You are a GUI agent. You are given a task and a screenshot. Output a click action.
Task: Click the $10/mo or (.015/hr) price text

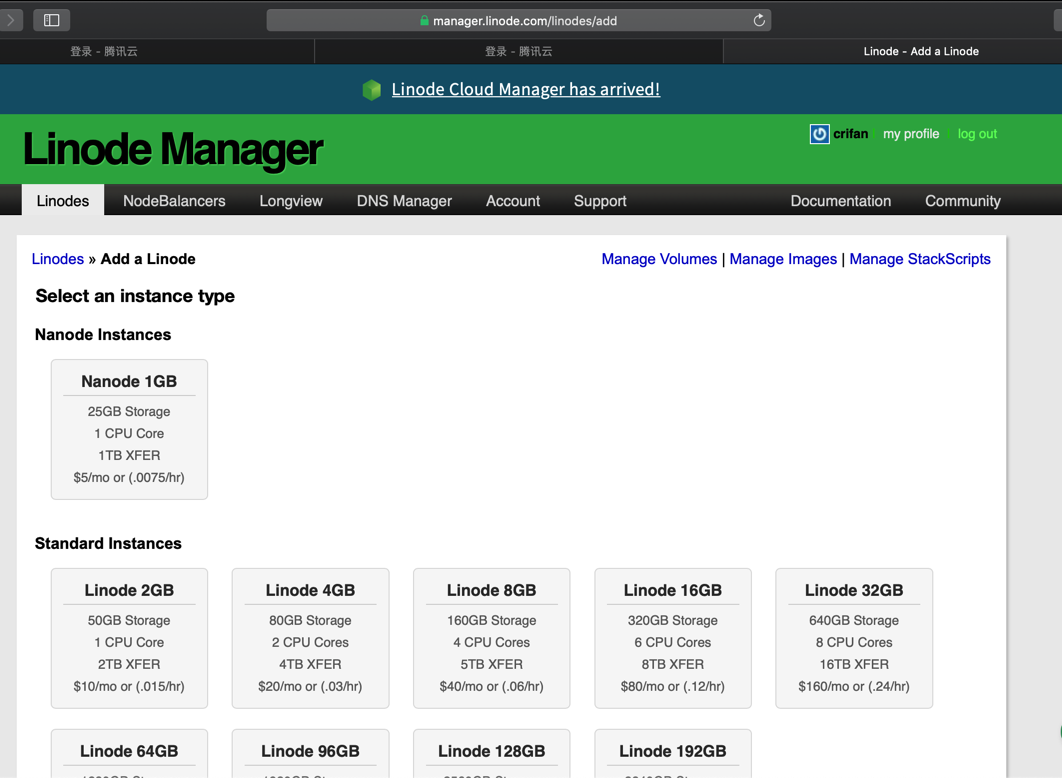tap(129, 686)
